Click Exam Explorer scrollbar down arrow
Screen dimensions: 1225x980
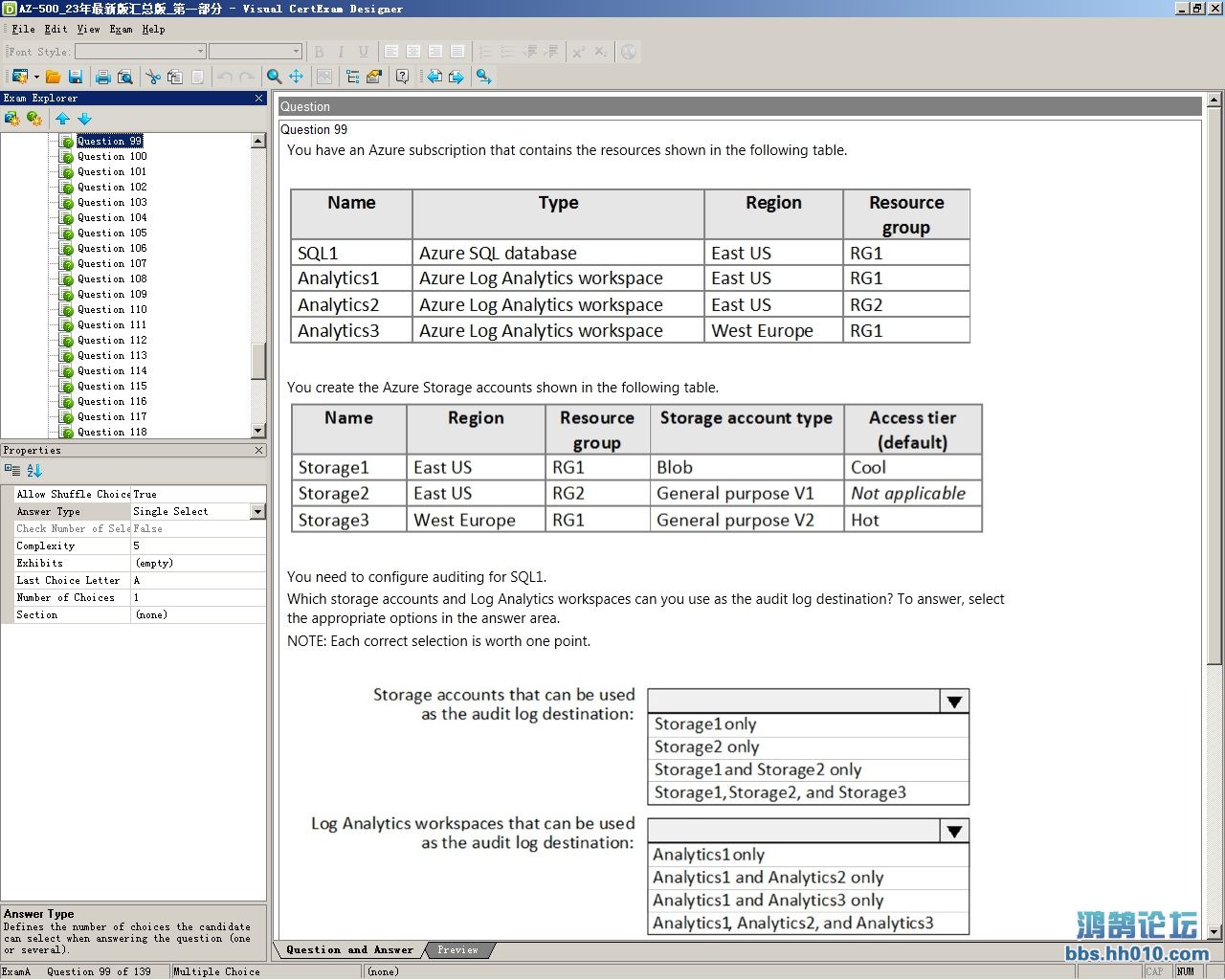pyautogui.click(x=258, y=432)
